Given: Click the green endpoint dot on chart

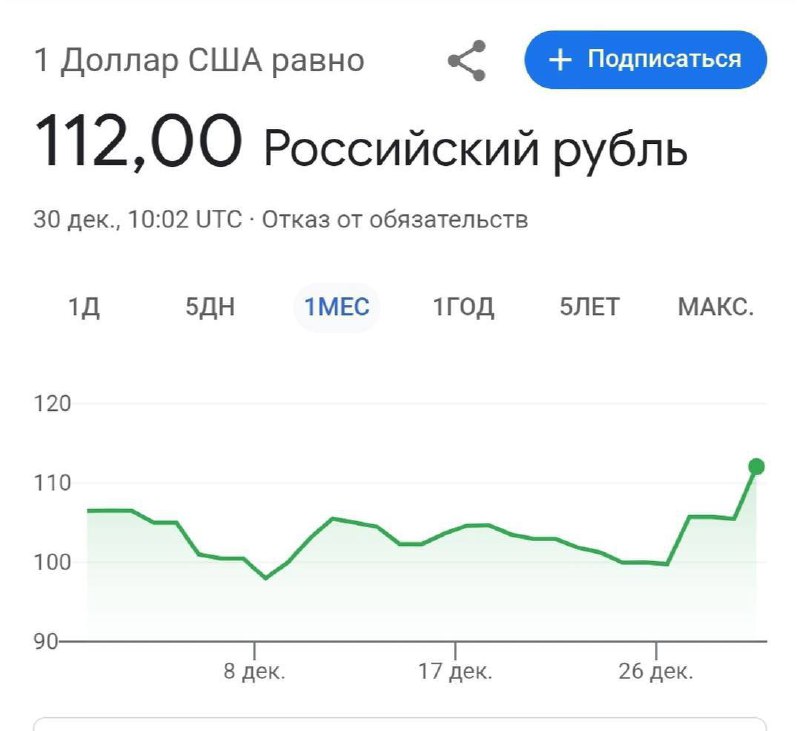Looking at the screenshot, I should point(756,466).
